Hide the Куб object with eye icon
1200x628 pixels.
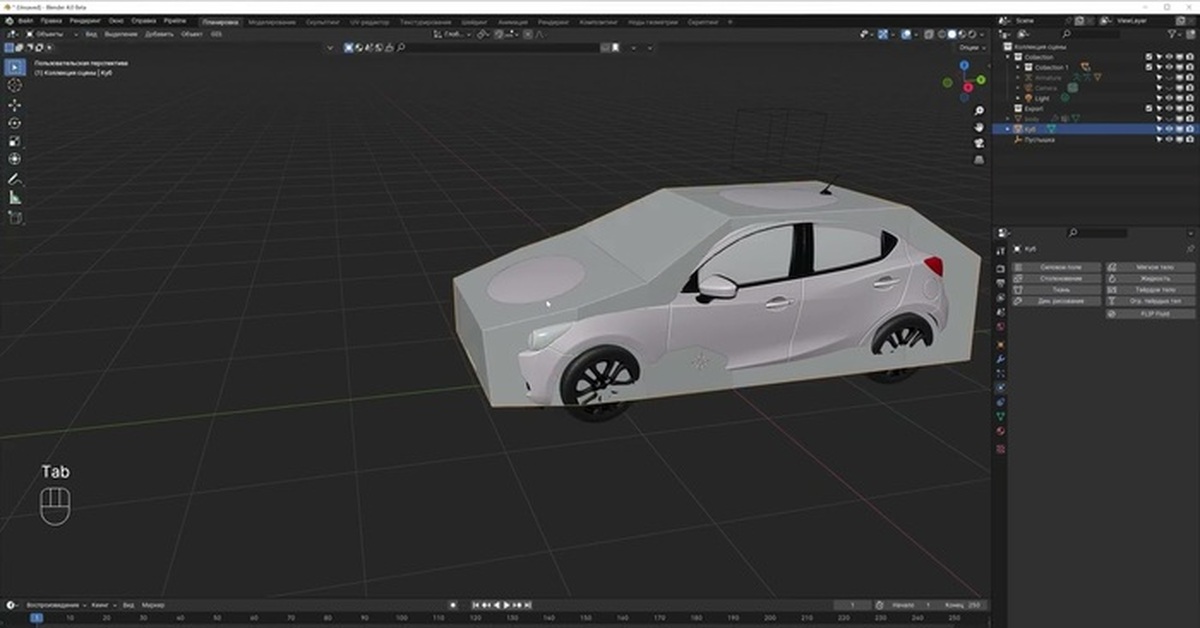tap(1168, 129)
